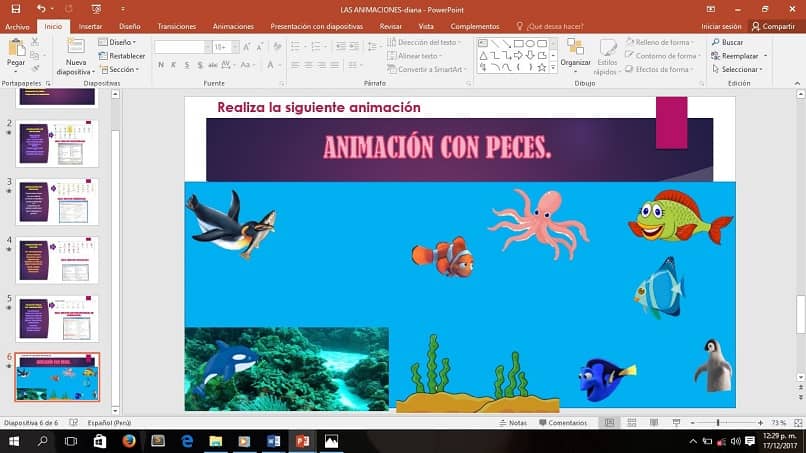Select slide 3 thumbnail

tap(57, 201)
